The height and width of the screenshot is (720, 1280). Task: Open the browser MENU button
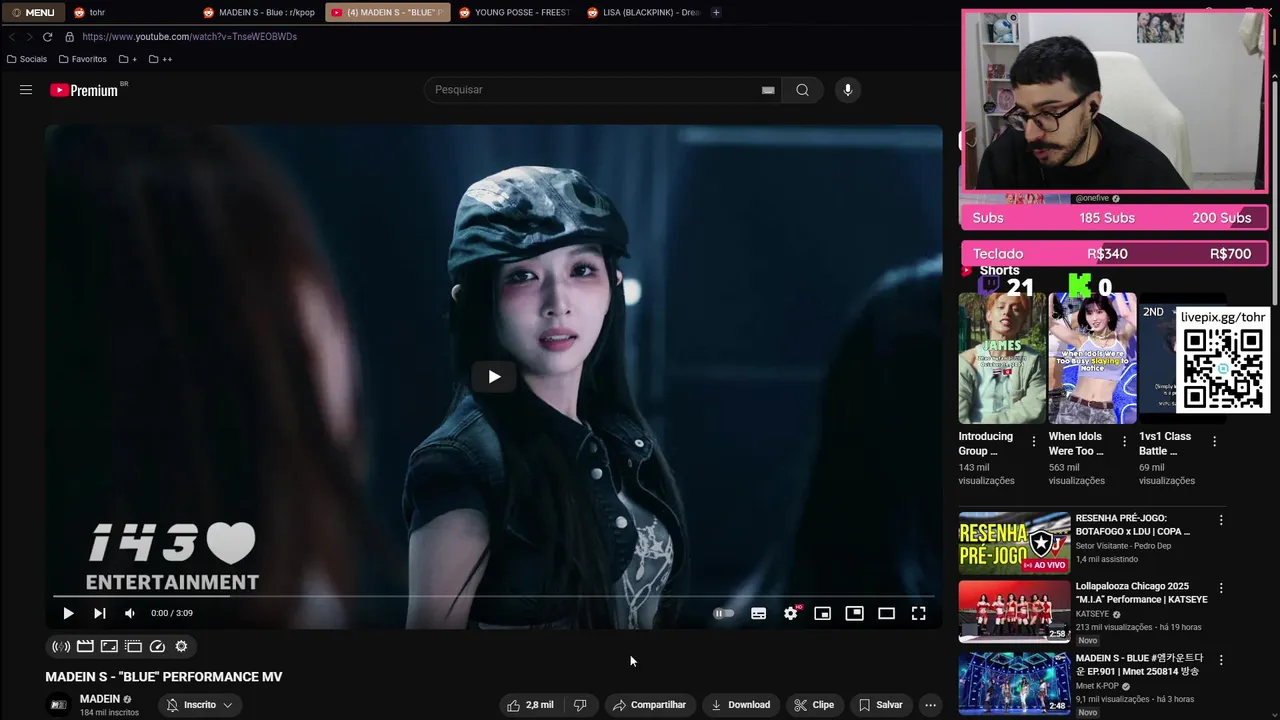(x=33, y=12)
